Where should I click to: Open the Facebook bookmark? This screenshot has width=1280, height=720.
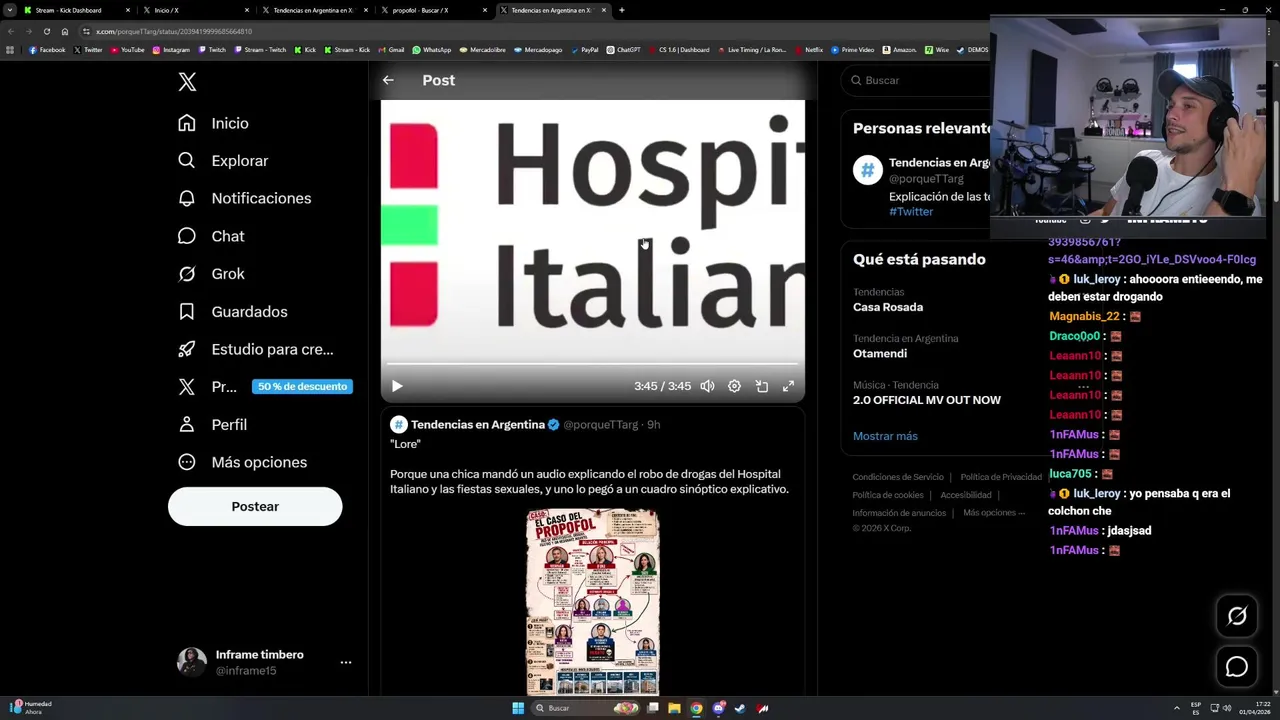pyautogui.click(x=47, y=50)
